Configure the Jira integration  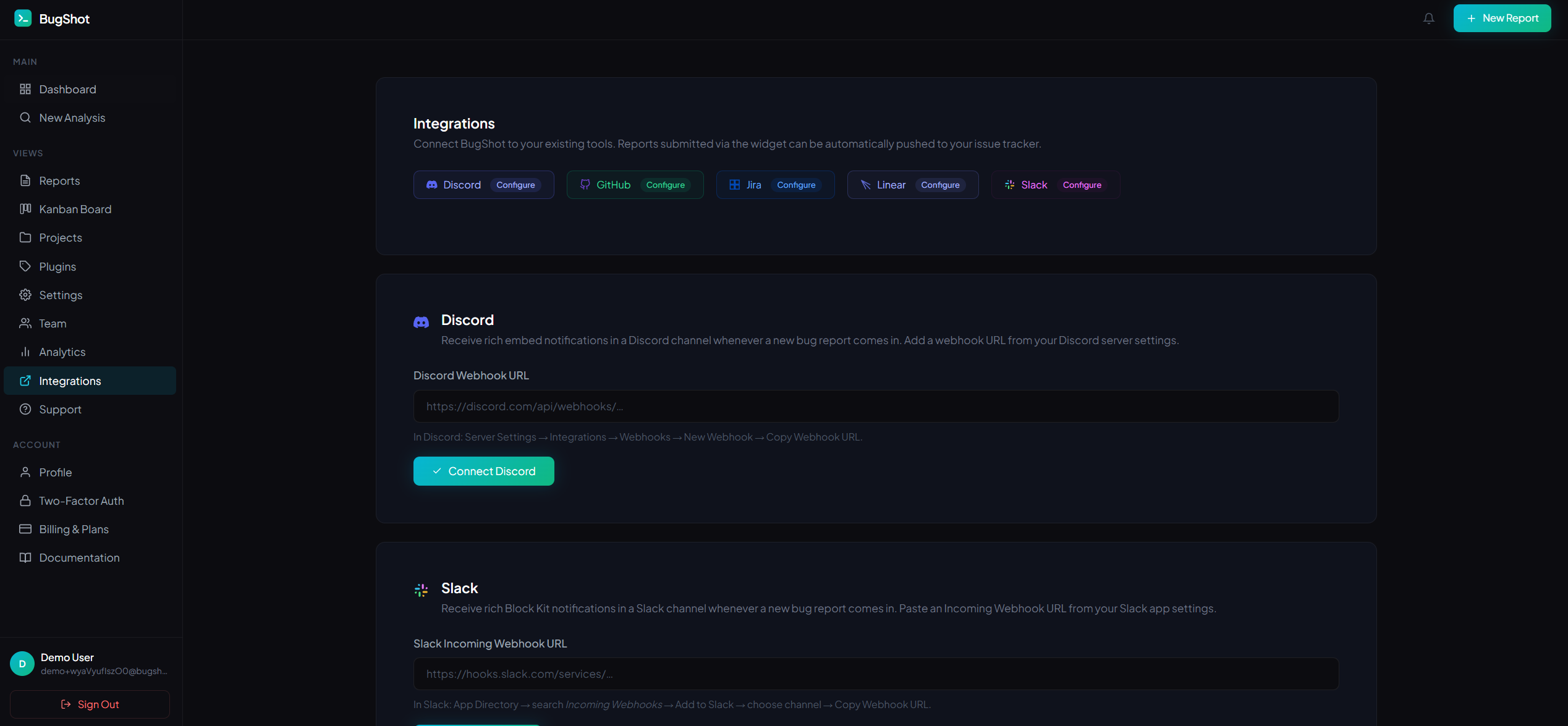point(795,185)
